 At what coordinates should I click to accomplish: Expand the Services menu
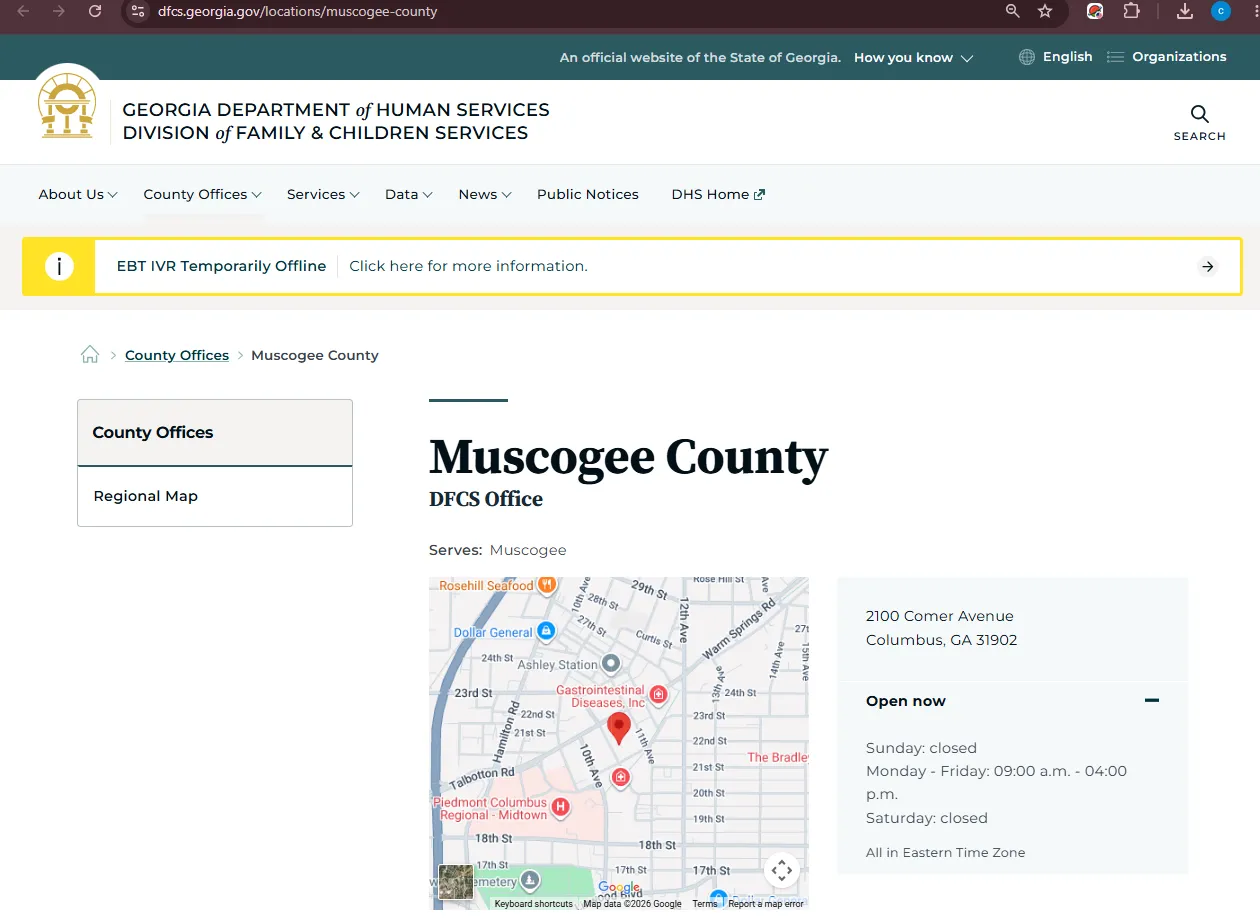click(x=323, y=194)
